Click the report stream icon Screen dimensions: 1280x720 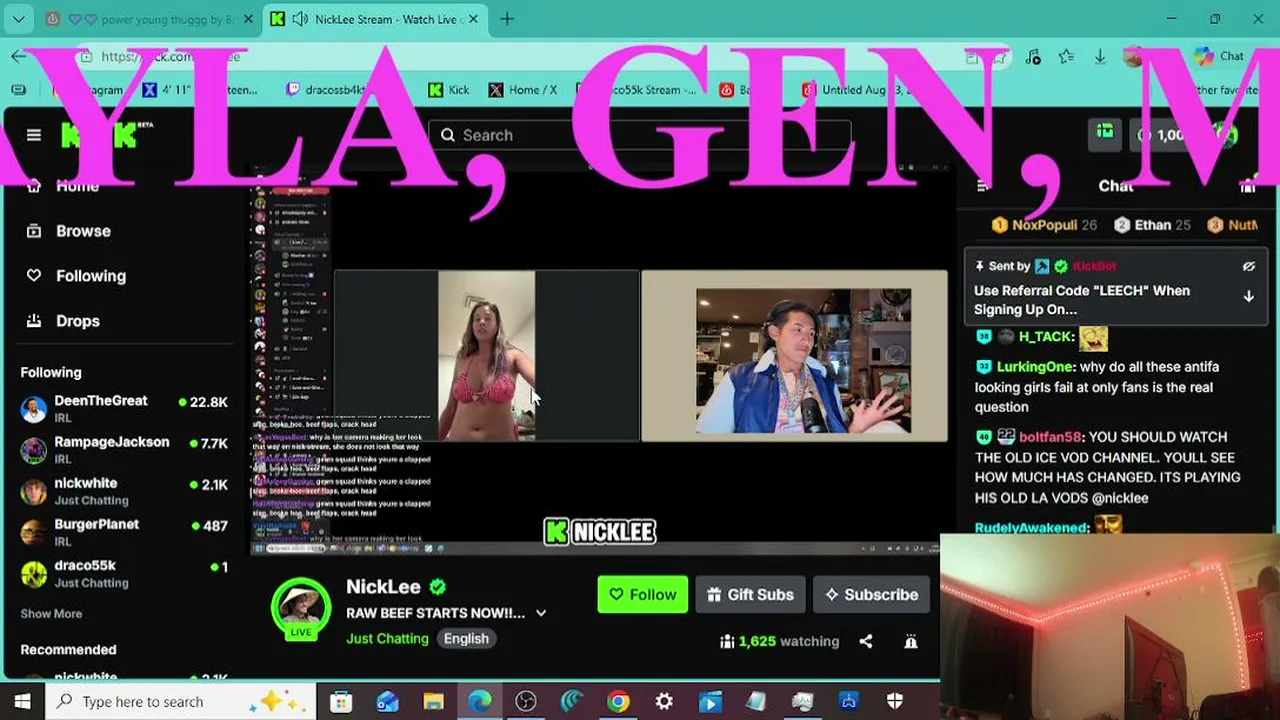(911, 641)
